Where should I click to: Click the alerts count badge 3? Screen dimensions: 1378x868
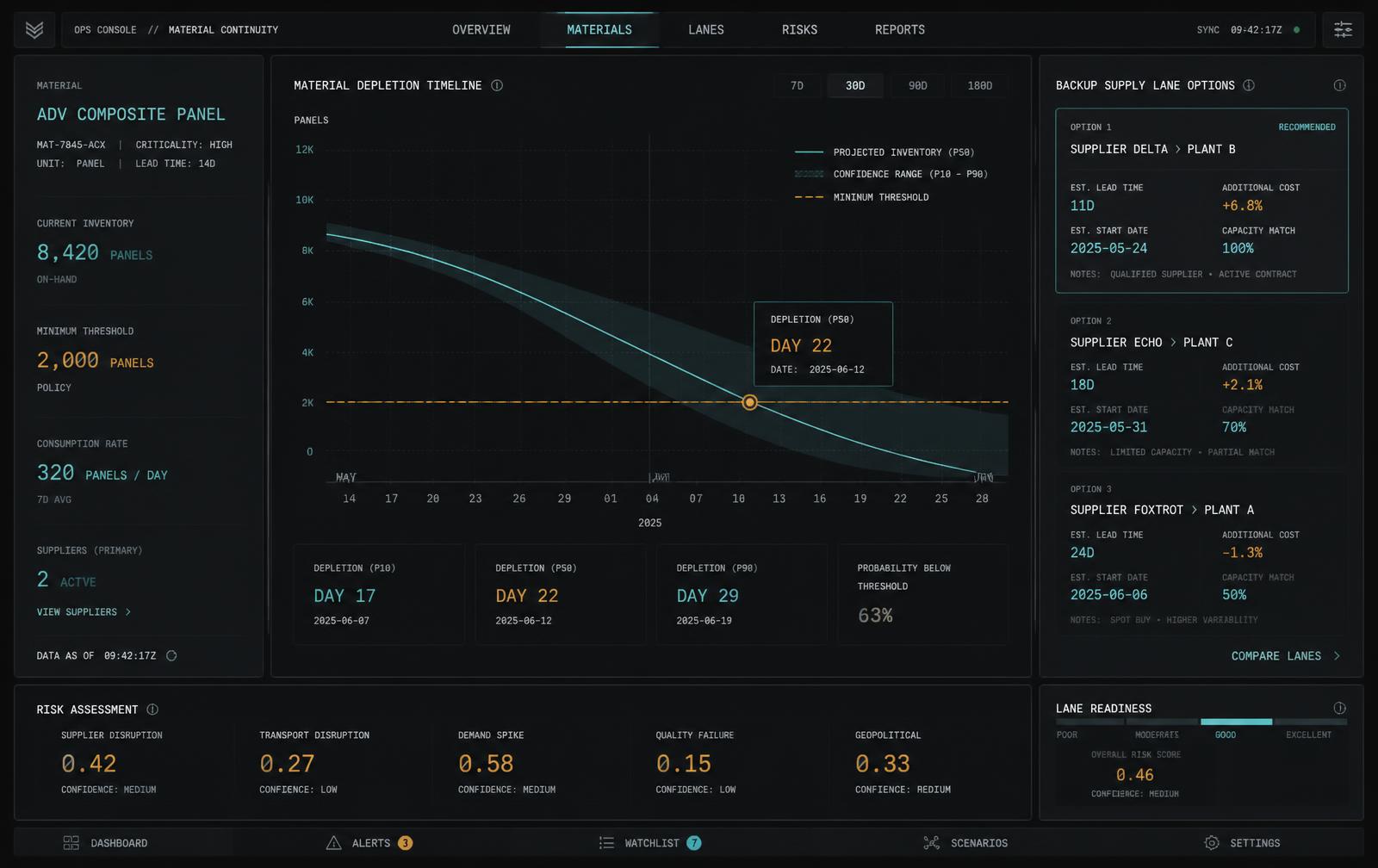(x=405, y=843)
